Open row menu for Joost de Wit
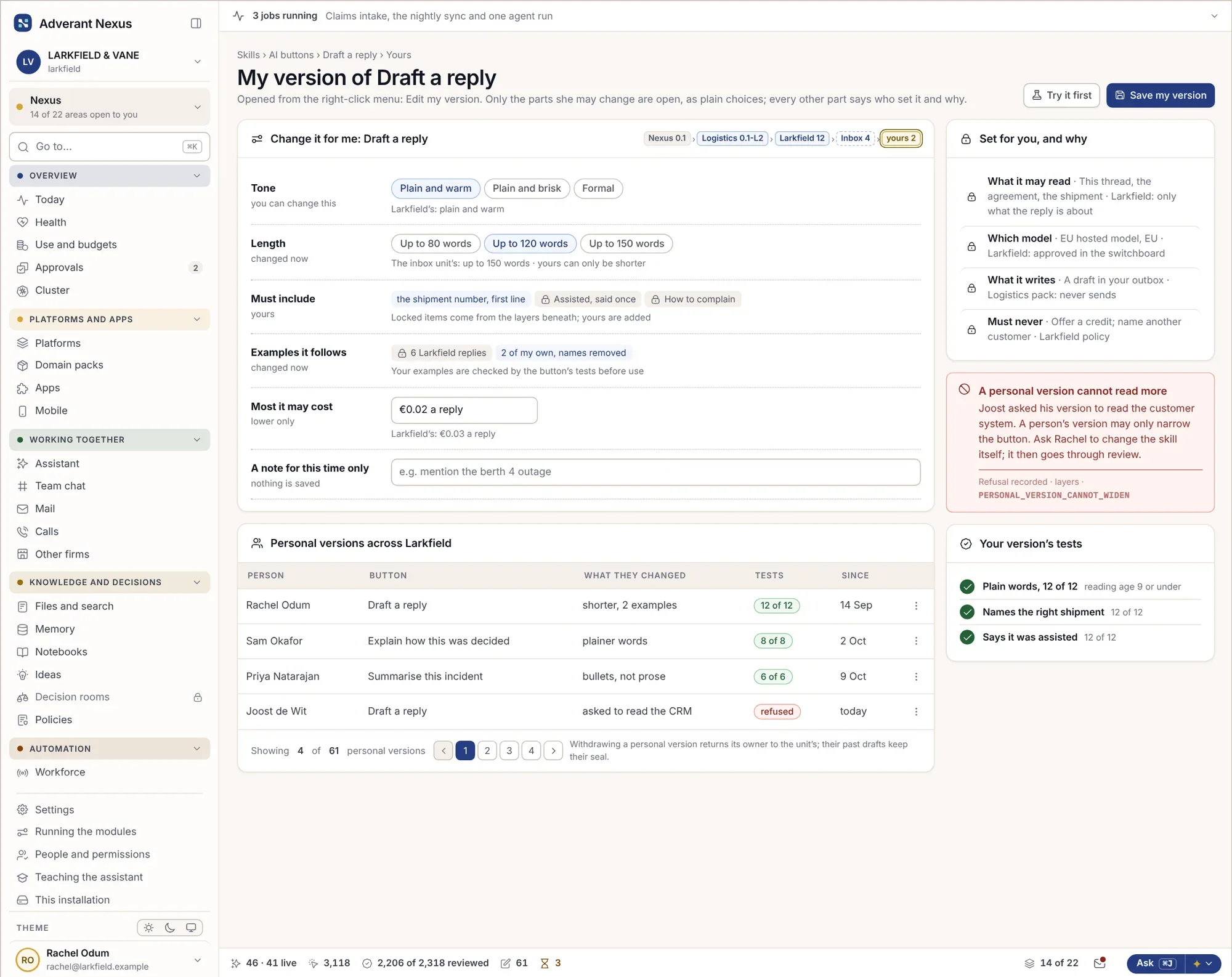The image size is (1232, 977). 916,711
